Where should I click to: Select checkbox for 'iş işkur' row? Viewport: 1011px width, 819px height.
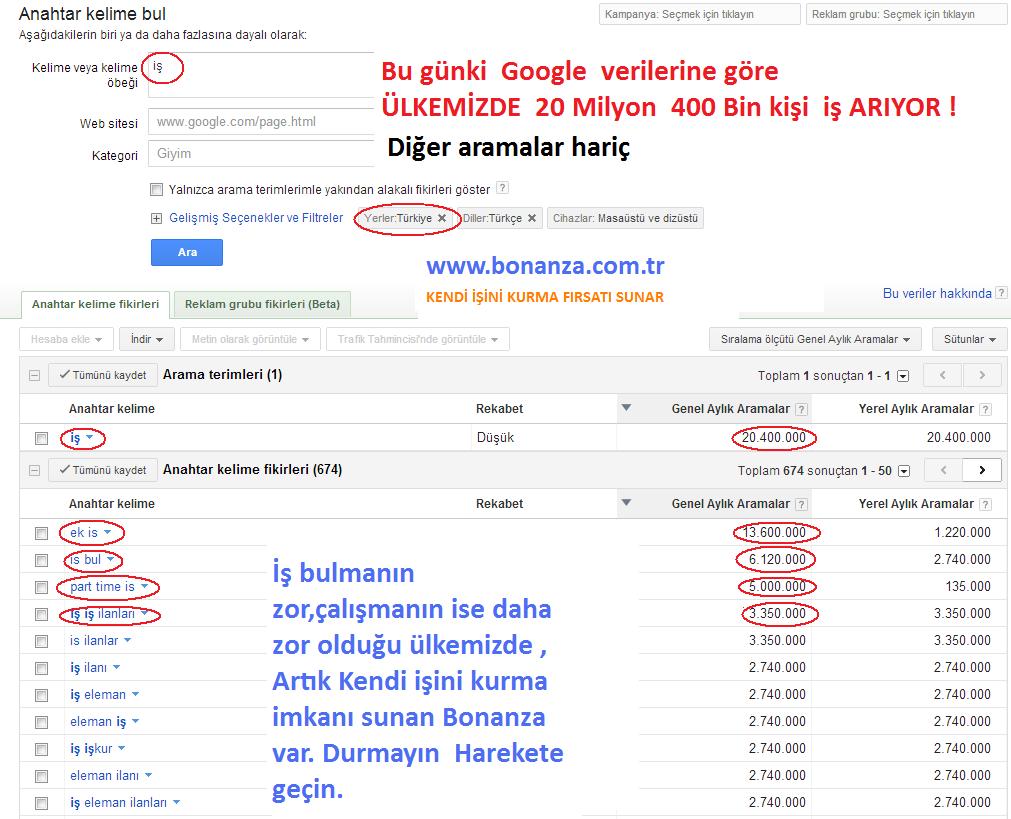coord(42,749)
